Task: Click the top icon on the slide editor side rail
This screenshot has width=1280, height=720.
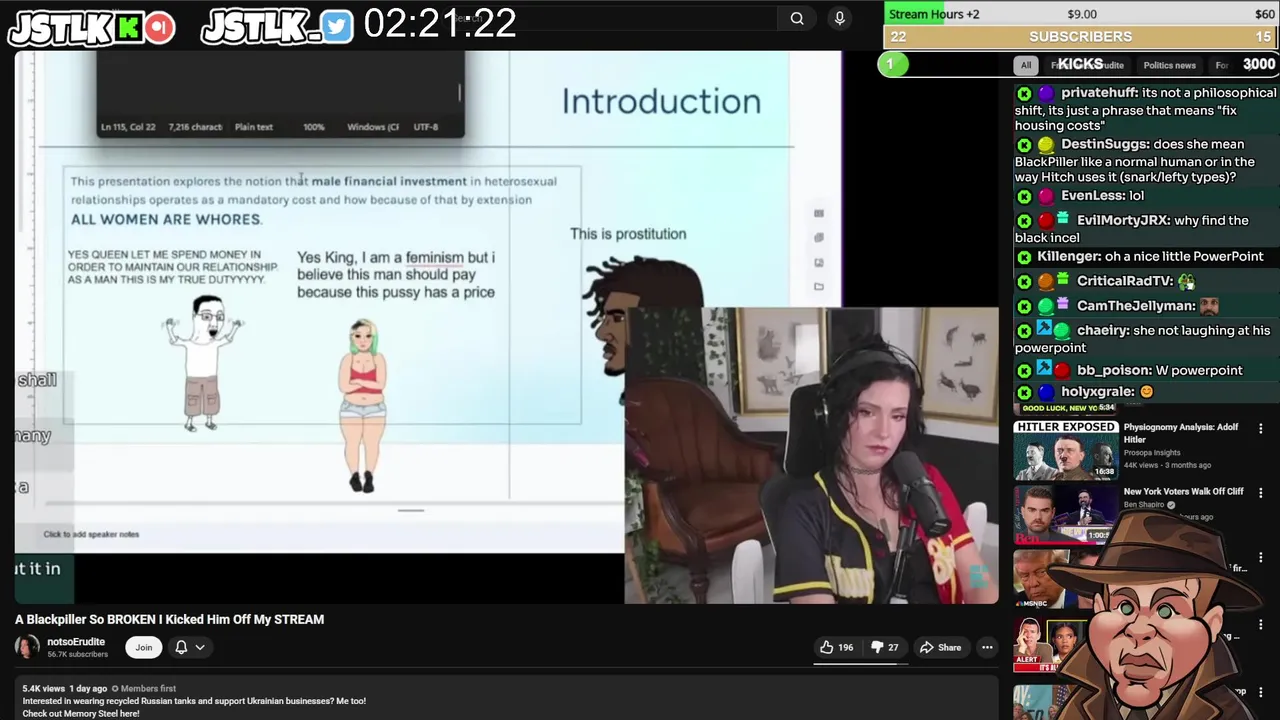Action: 819,213
